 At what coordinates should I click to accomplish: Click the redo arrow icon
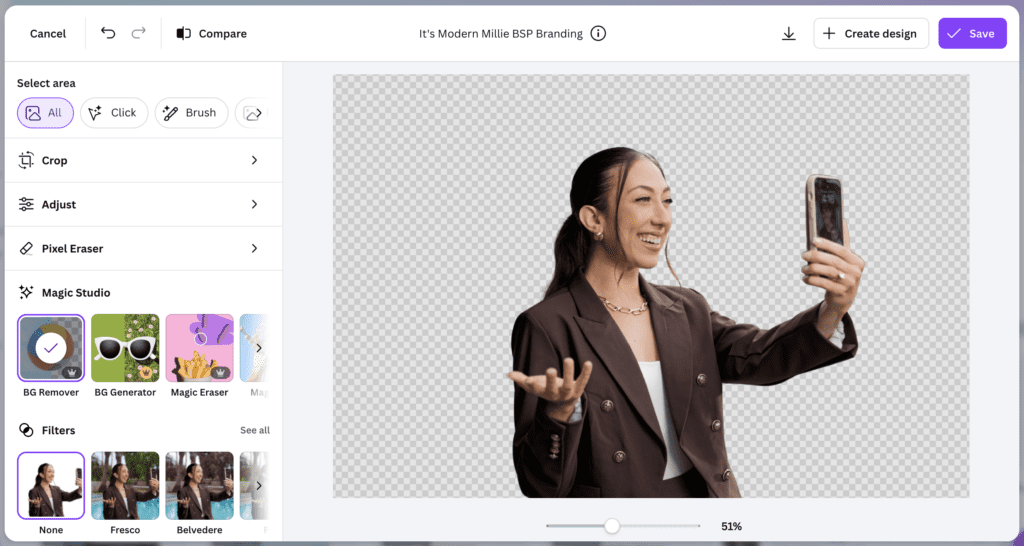pos(138,33)
